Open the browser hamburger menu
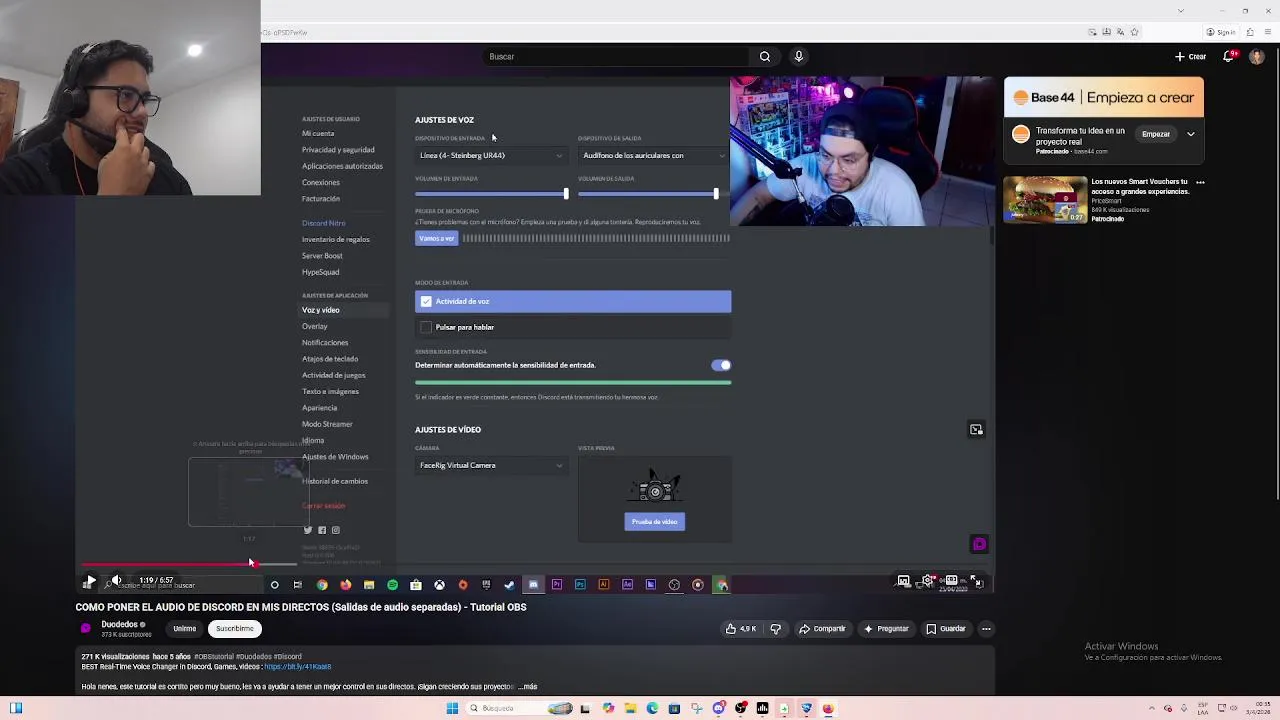 (x=1266, y=32)
